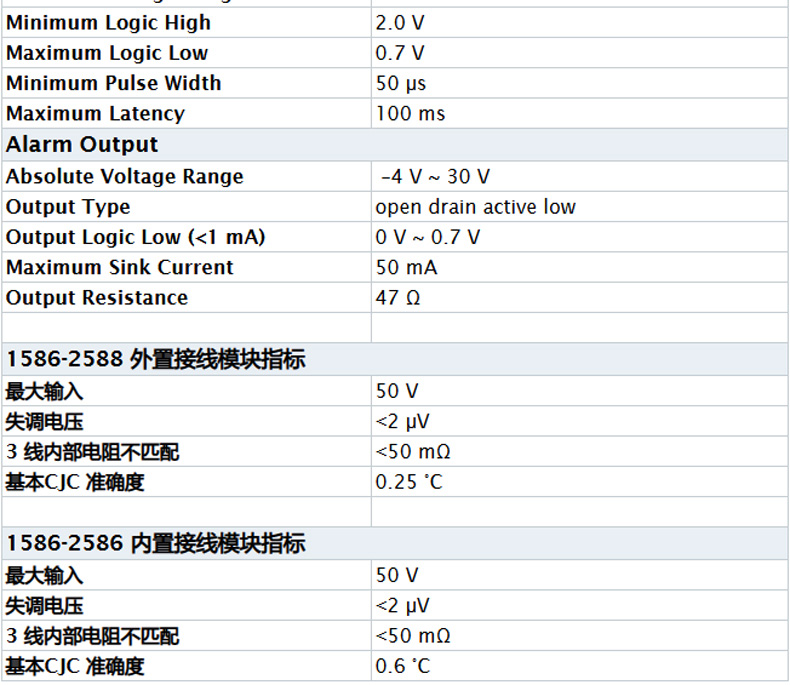This screenshot has width=790, height=685.
Task: Click the Output Logic Low (<1 mA) label
Action: (x=135, y=237)
